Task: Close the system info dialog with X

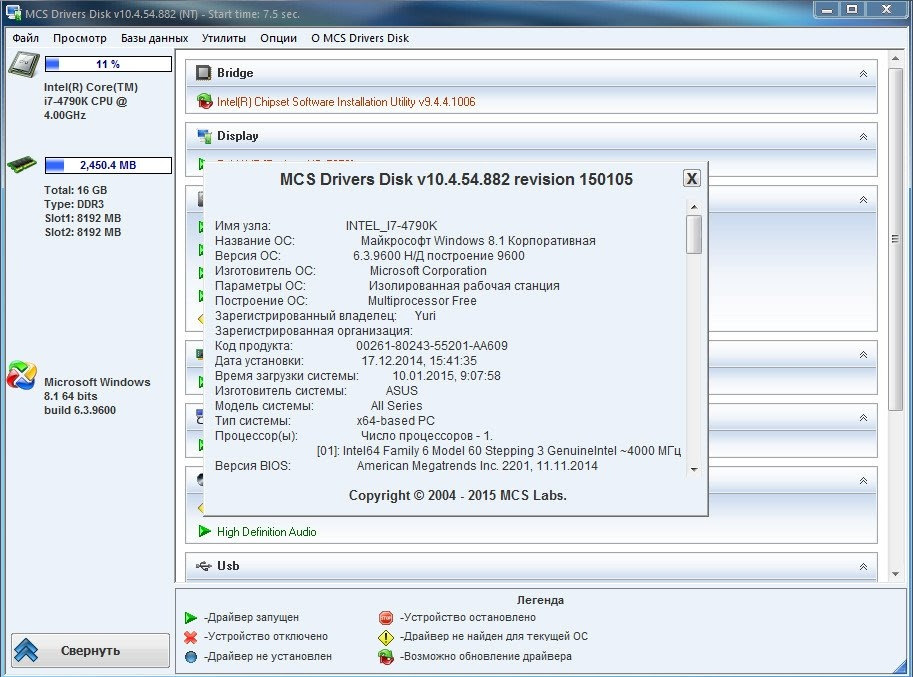Action: coord(692,178)
